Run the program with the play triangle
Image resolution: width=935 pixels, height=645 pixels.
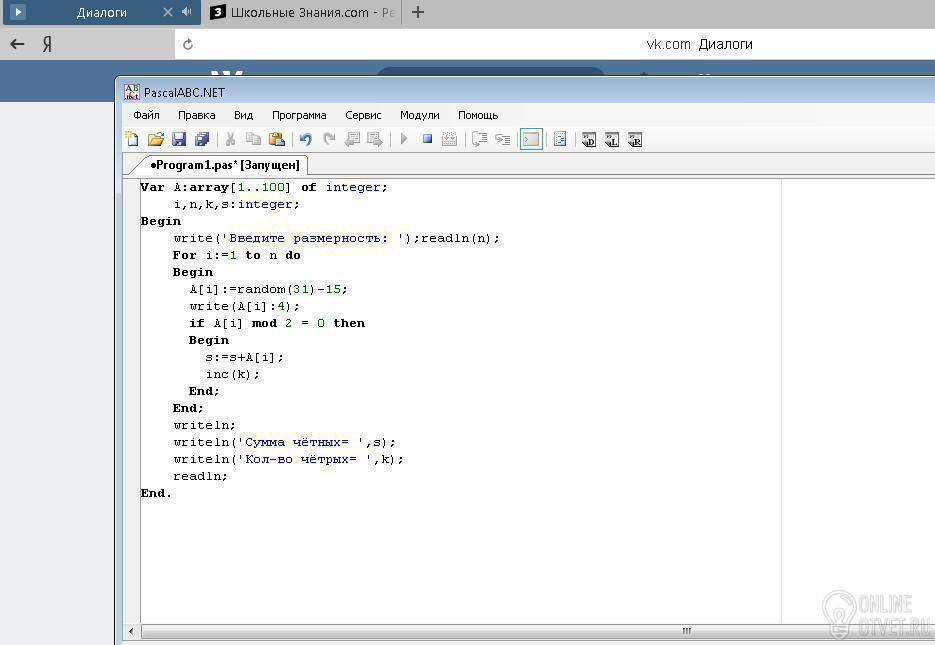point(404,139)
